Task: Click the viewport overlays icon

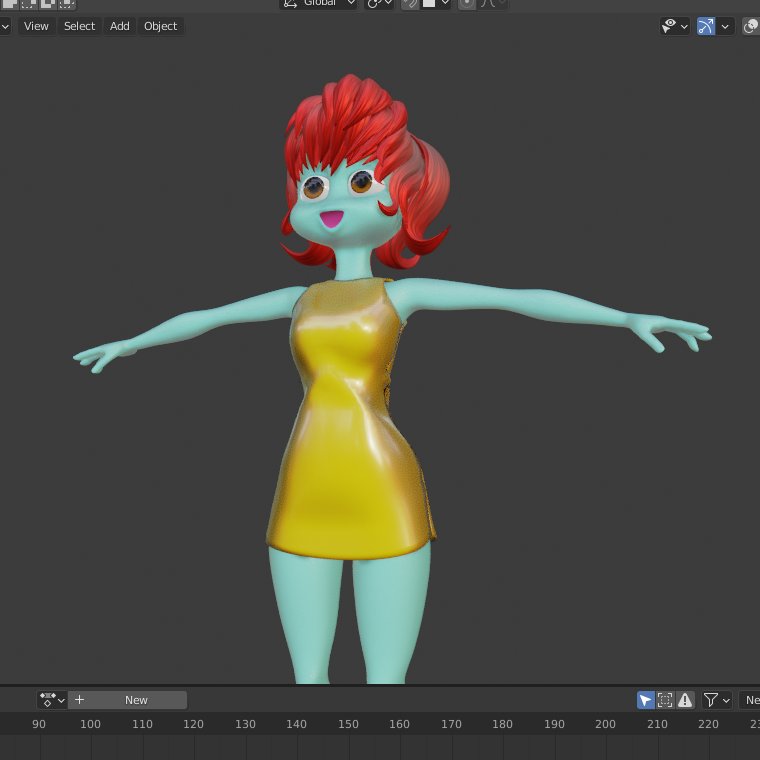Action: tap(751, 26)
